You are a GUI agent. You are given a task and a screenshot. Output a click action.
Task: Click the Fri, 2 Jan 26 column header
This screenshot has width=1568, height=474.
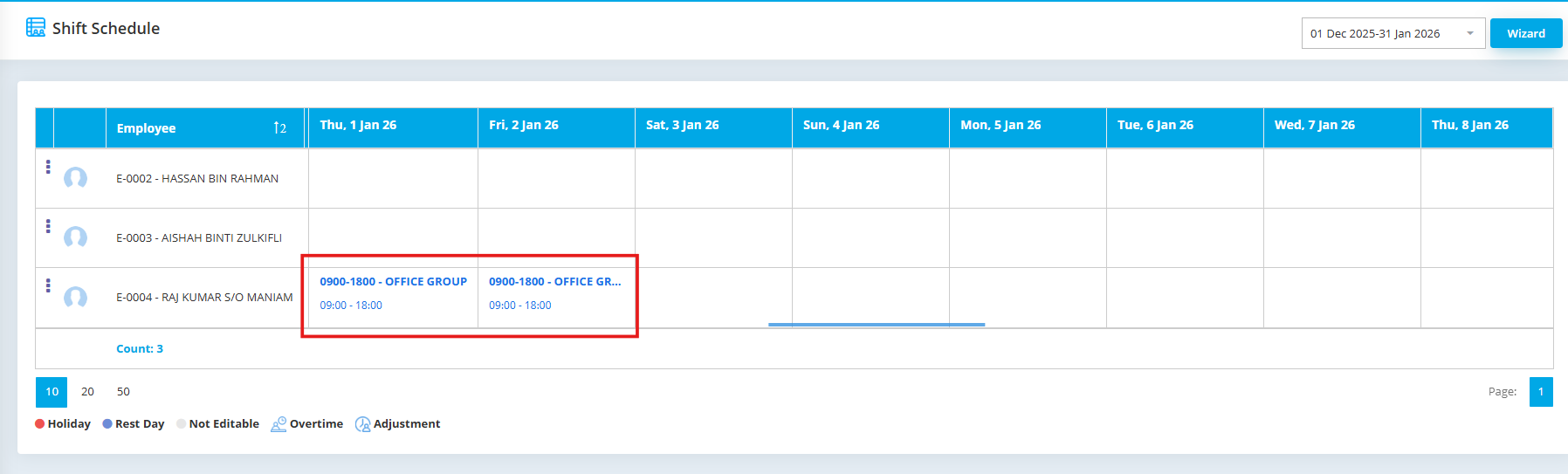coord(556,127)
